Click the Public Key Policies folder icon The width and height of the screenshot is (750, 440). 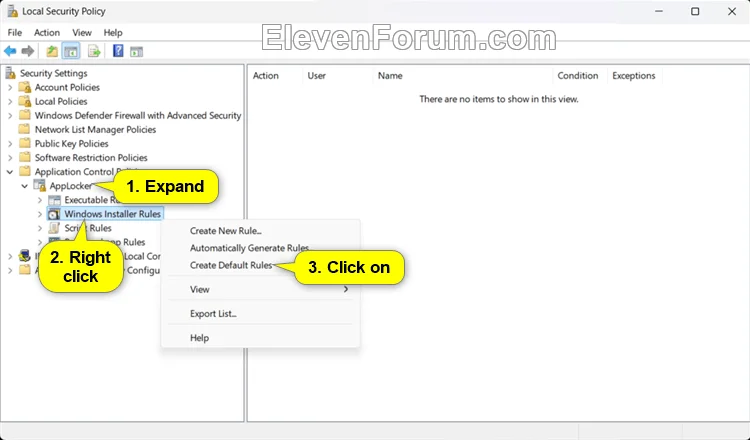24,143
